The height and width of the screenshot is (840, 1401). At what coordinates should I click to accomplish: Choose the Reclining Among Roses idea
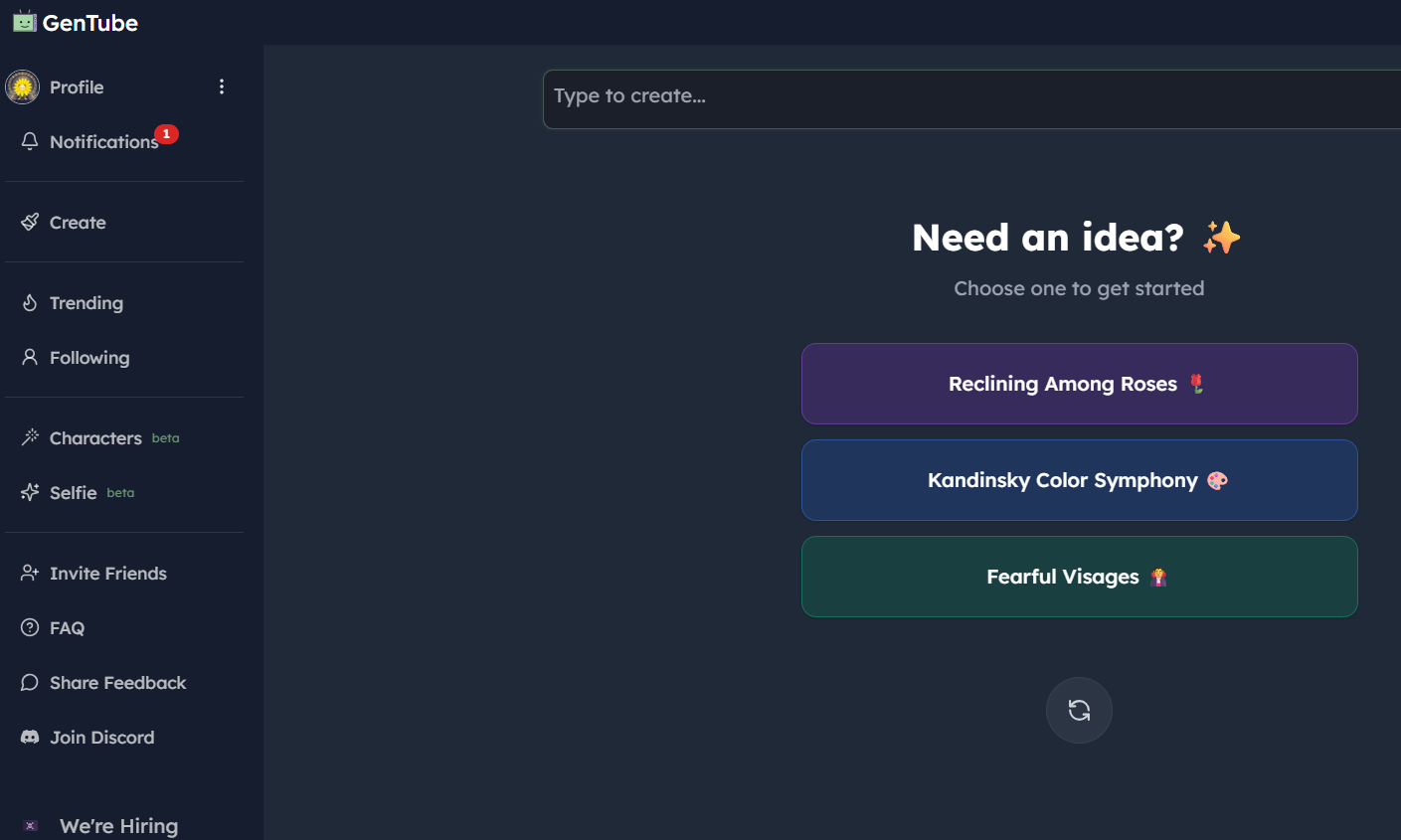[1079, 384]
